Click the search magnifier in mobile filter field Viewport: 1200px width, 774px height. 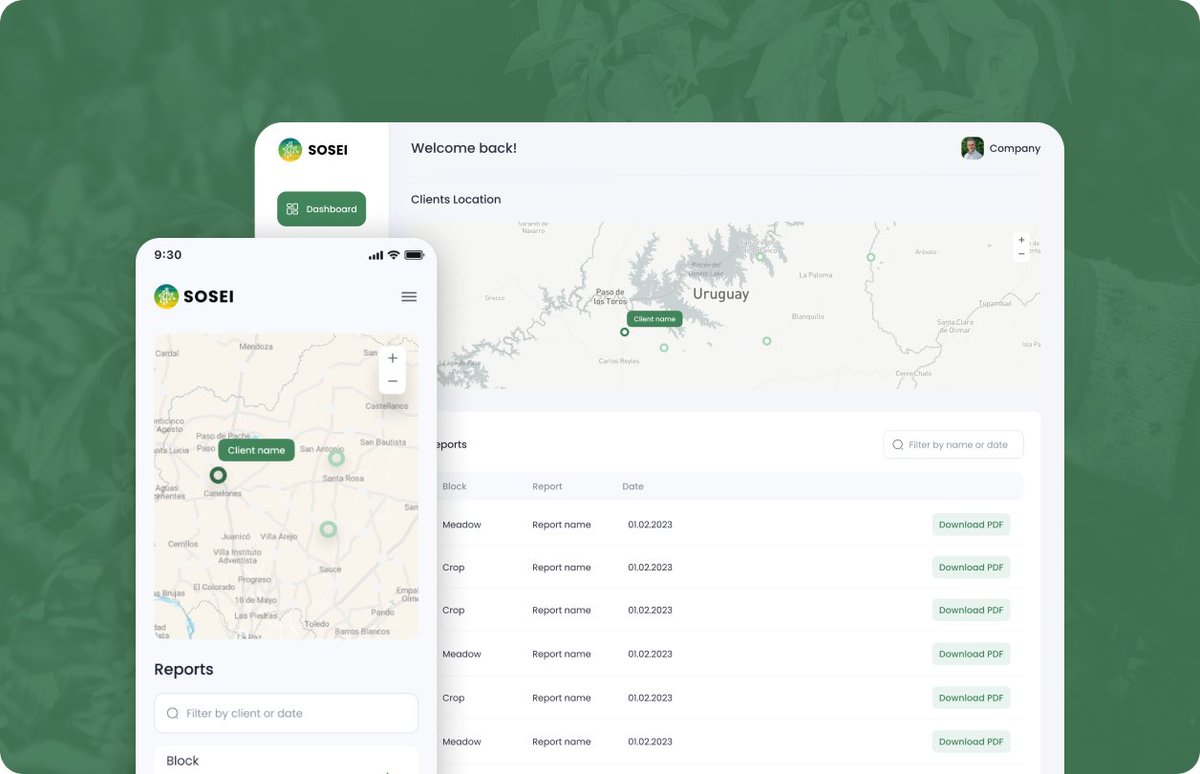pyautogui.click(x=172, y=713)
